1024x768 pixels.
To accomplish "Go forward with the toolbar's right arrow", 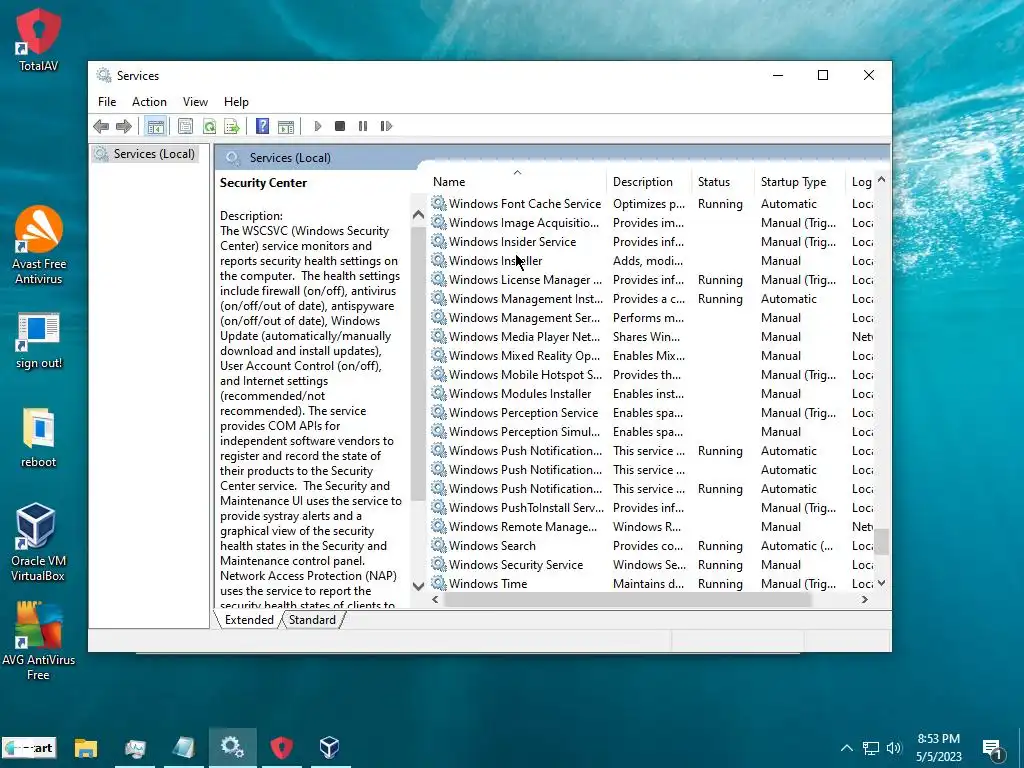I will click(x=123, y=126).
